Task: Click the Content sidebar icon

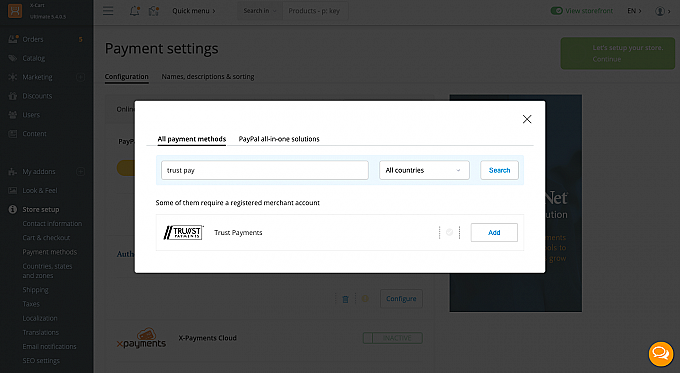Action: point(13,134)
